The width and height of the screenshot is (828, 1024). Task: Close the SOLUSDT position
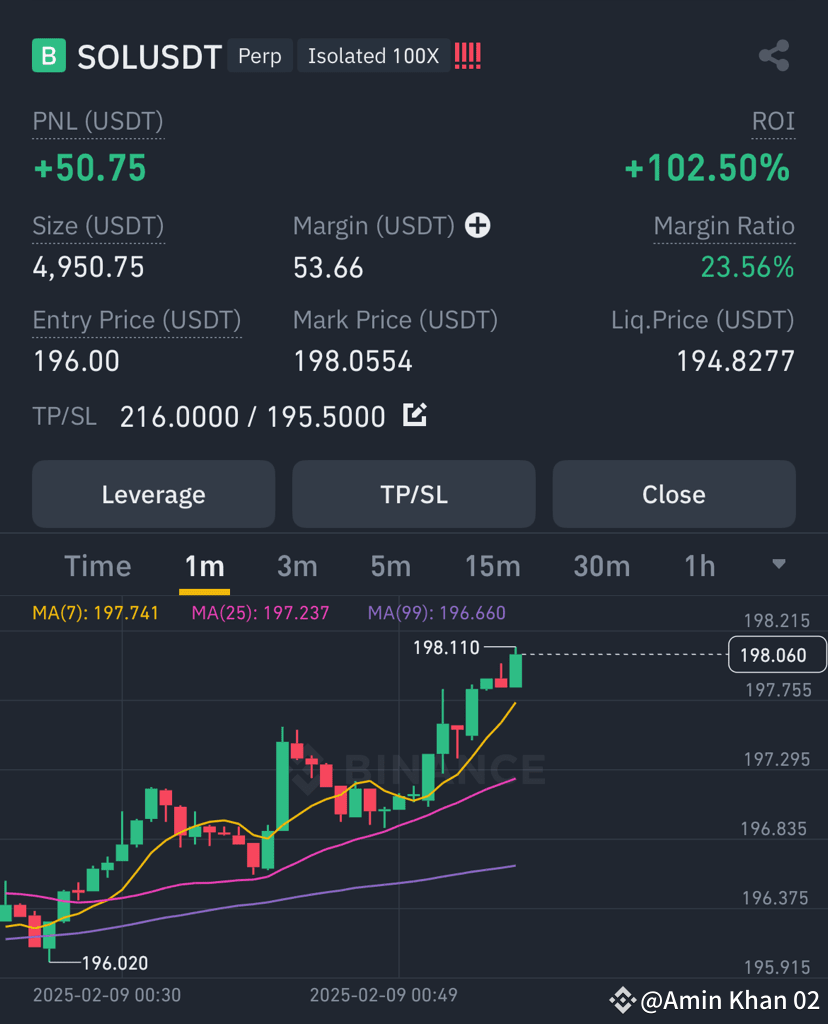[674, 494]
